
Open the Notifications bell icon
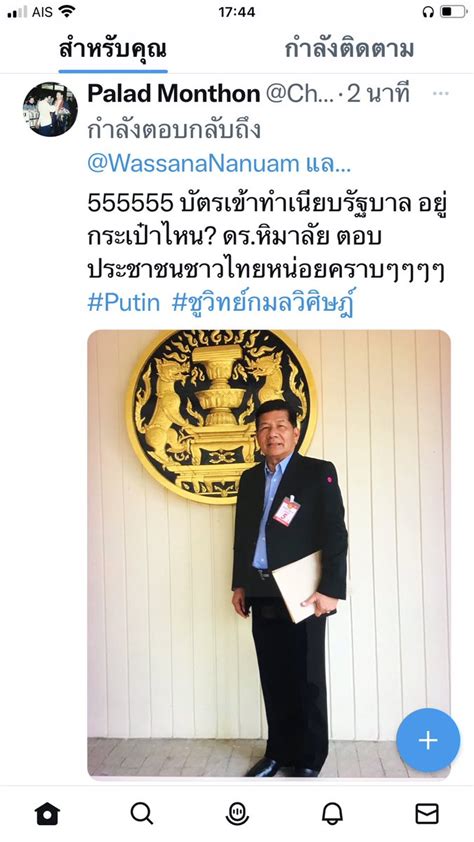(x=332, y=814)
